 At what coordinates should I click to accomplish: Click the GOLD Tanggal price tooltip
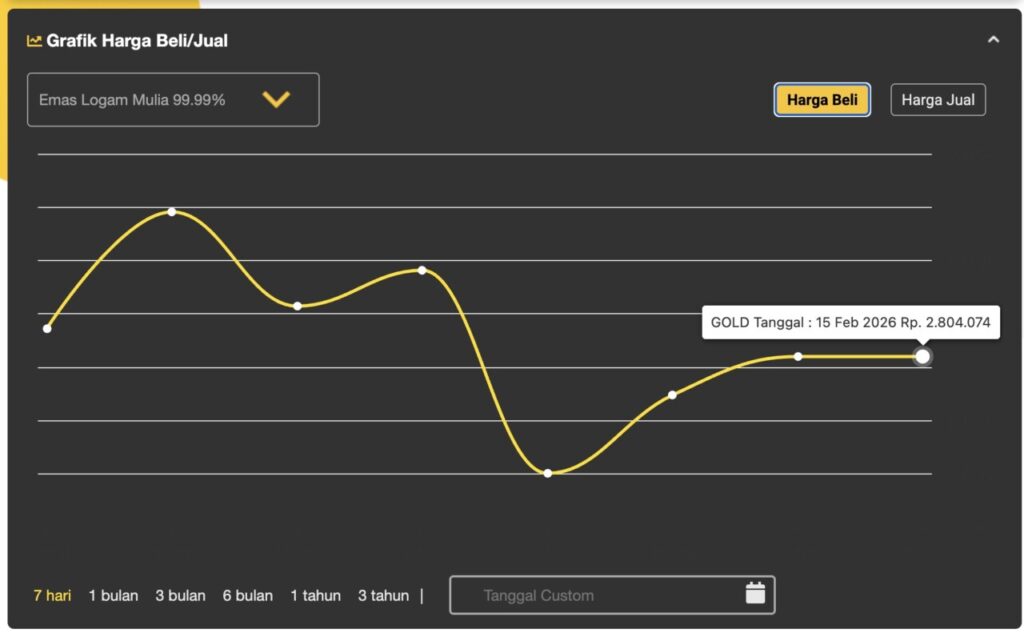(850, 323)
